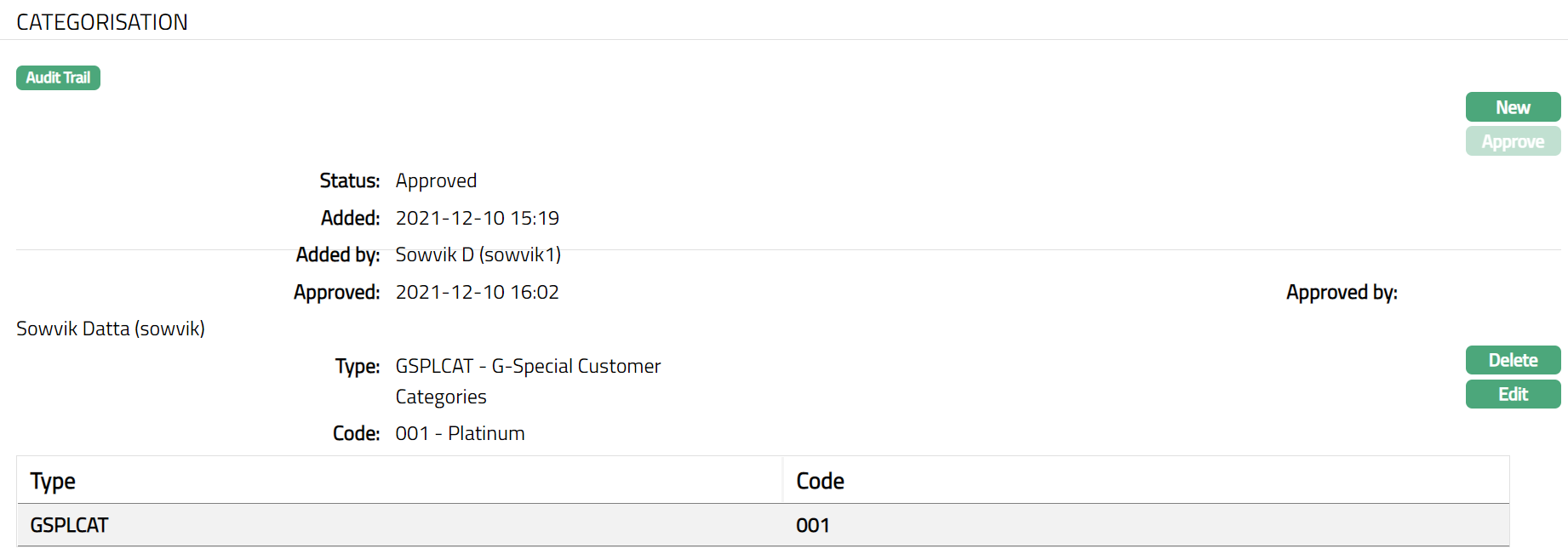Open the Audit Trail
Screen dimensions: 1568x560
coord(58,77)
